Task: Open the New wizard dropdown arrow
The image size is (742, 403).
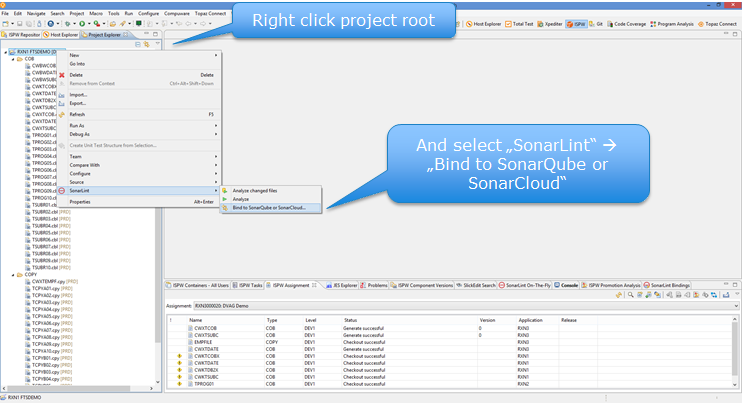Action: click(12, 24)
